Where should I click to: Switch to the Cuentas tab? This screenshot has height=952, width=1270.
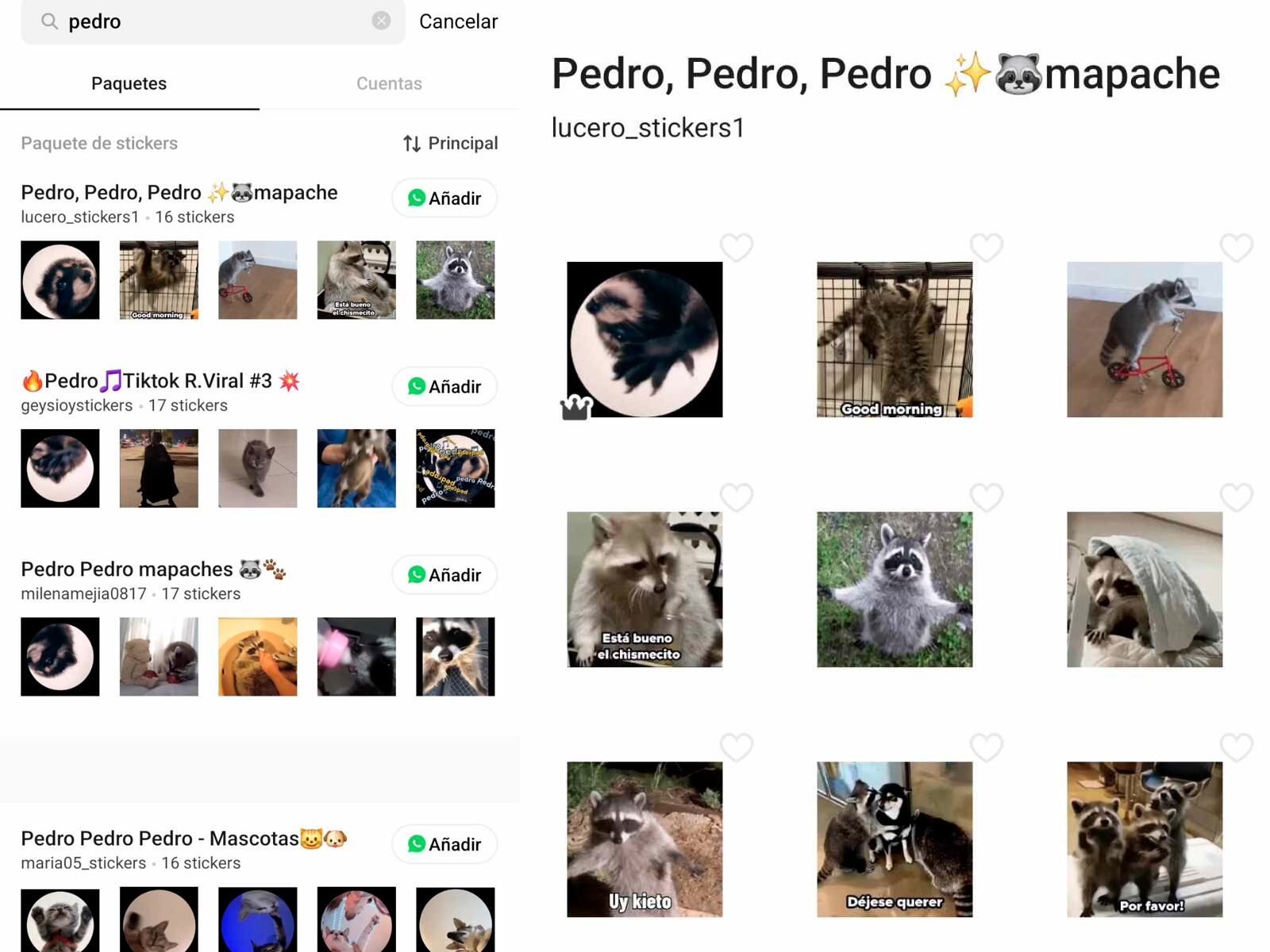point(389,83)
